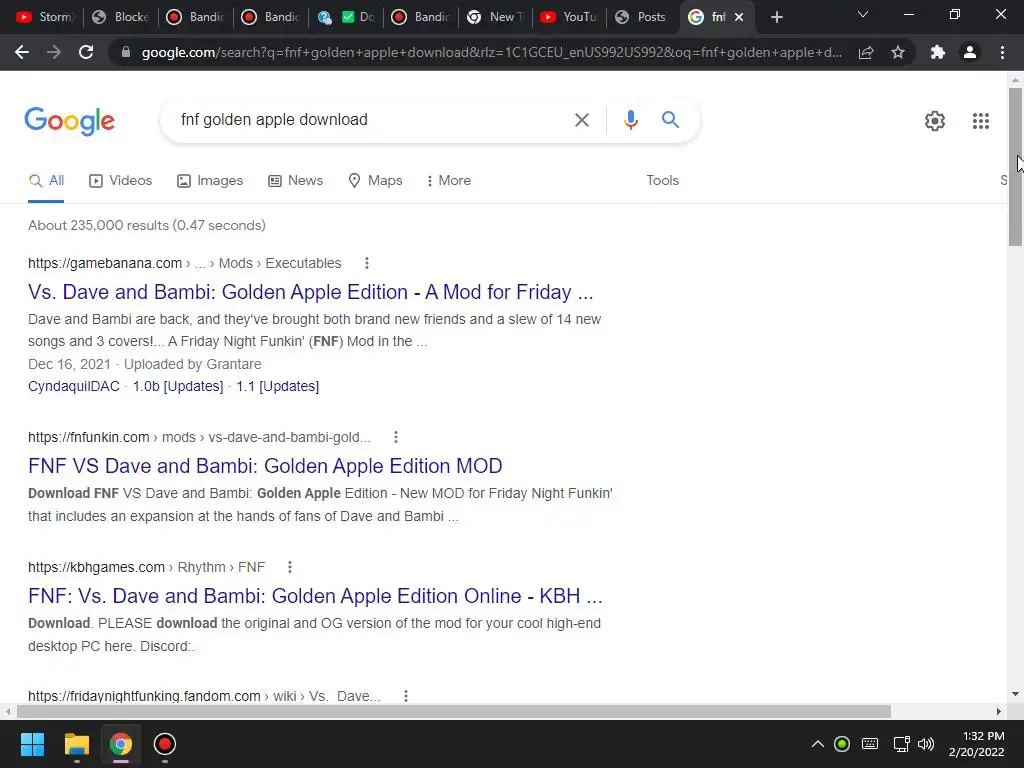
Task: Click the Chrome taskbar icon
Action: 121,744
